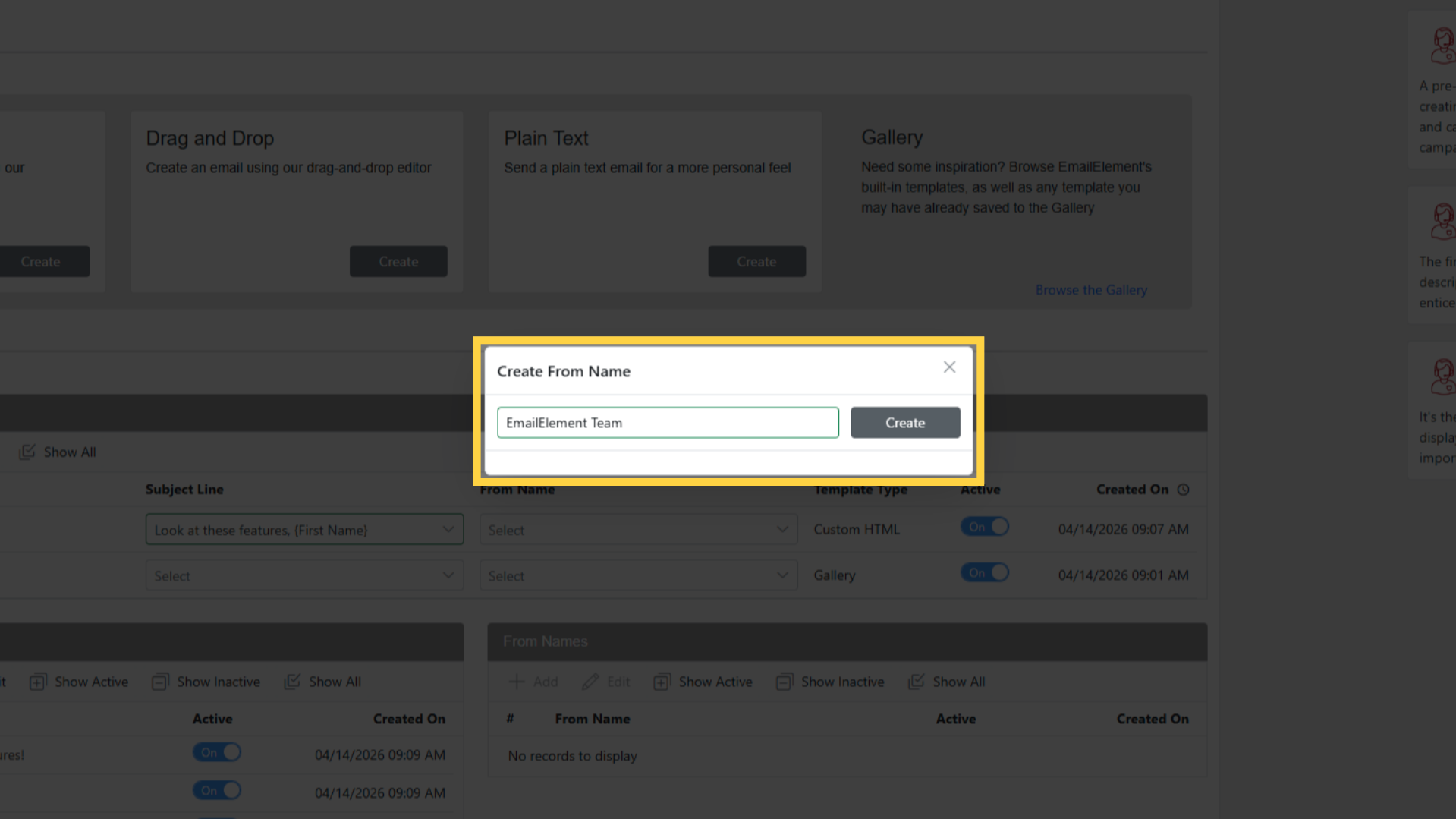1456x819 pixels.
Task: Click the EmailElement Team name input field
Action: pyautogui.click(x=668, y=423)
